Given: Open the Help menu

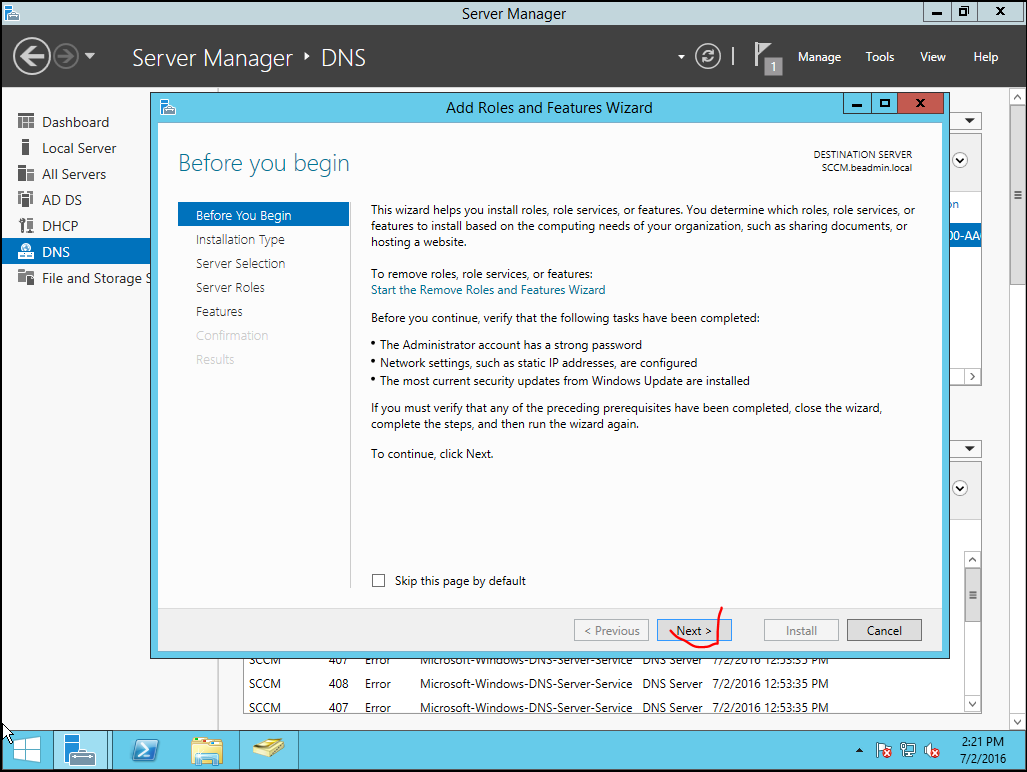Looking at the screenshot, I should tap(985, 57).
